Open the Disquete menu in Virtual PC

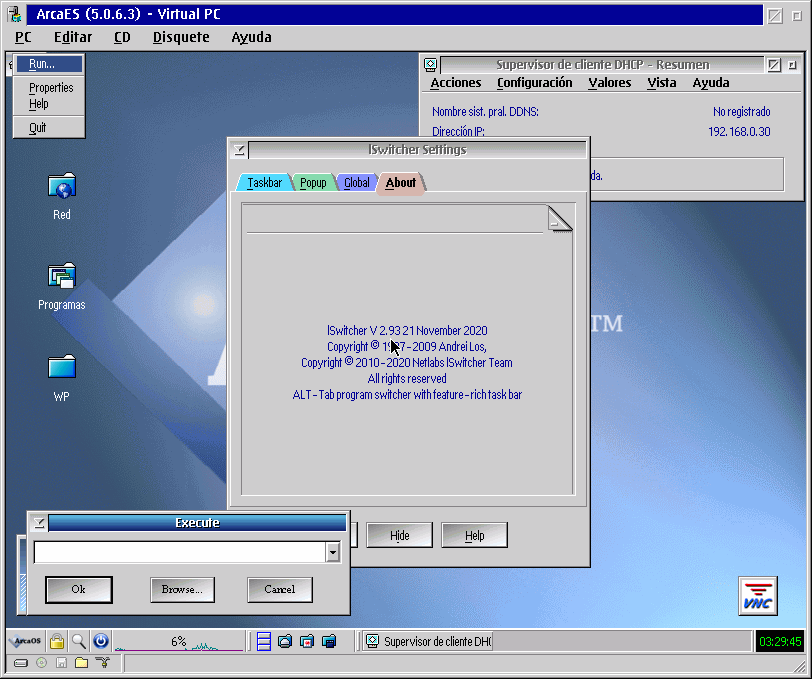(181, 37)
